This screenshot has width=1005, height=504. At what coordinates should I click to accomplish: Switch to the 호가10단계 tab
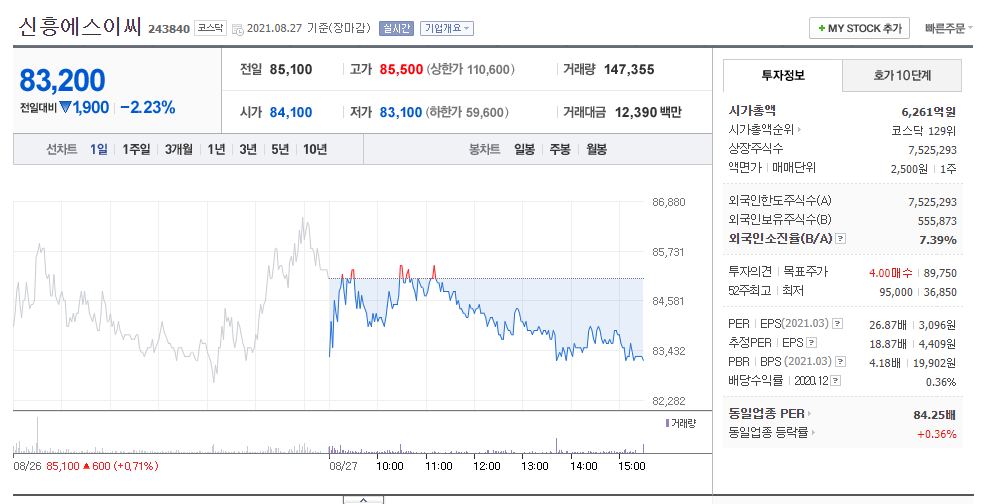coord(902,76)
